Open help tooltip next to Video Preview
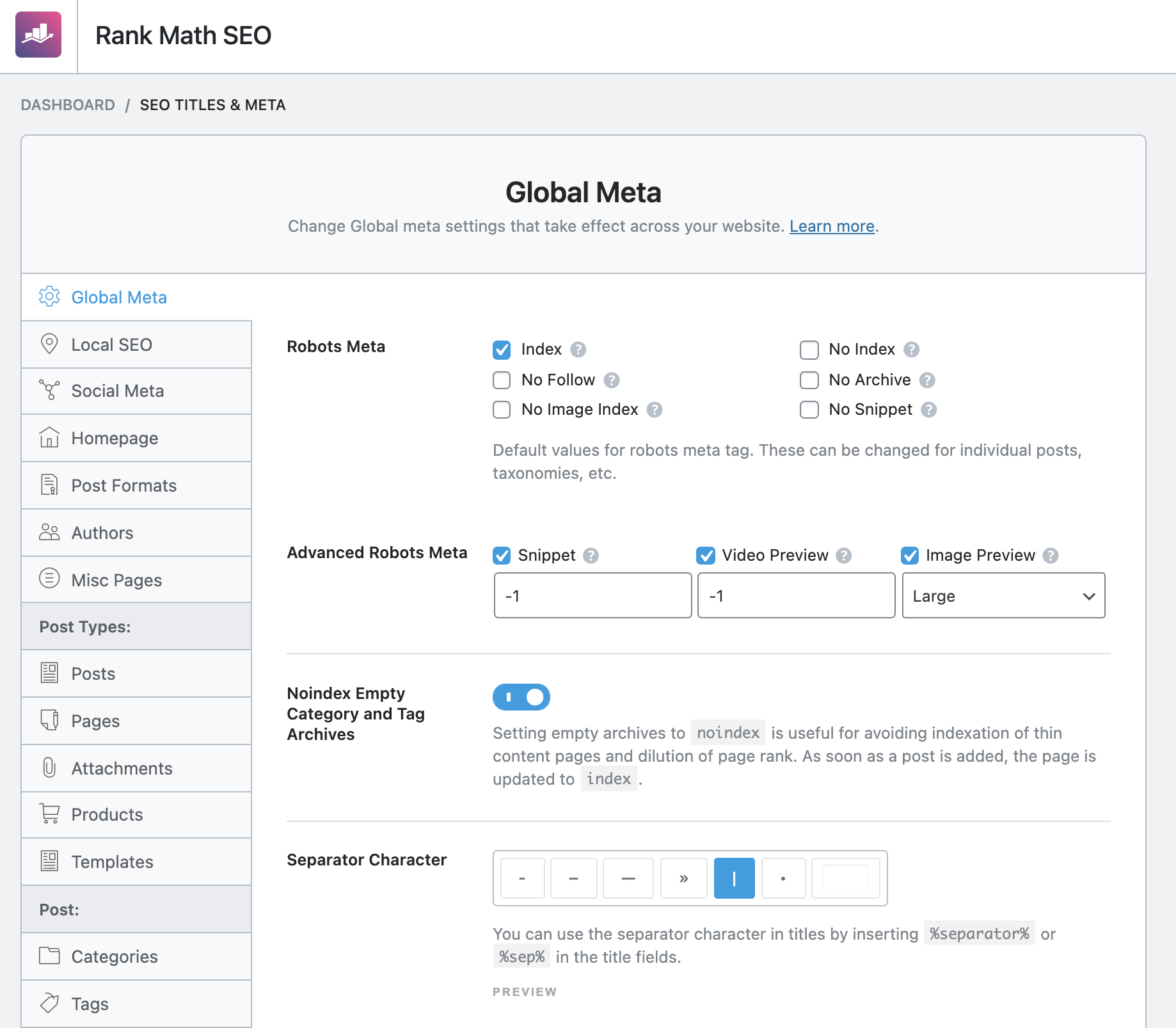Viewport: 1176px width, 1028px height. coord(844,556)
